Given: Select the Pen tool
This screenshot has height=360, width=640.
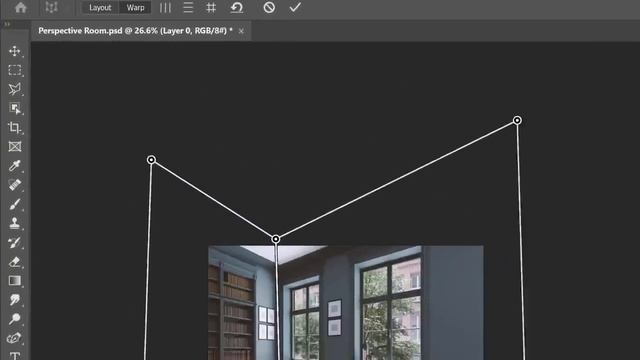Looking at the screenshot, I should (x=15, y=338).
